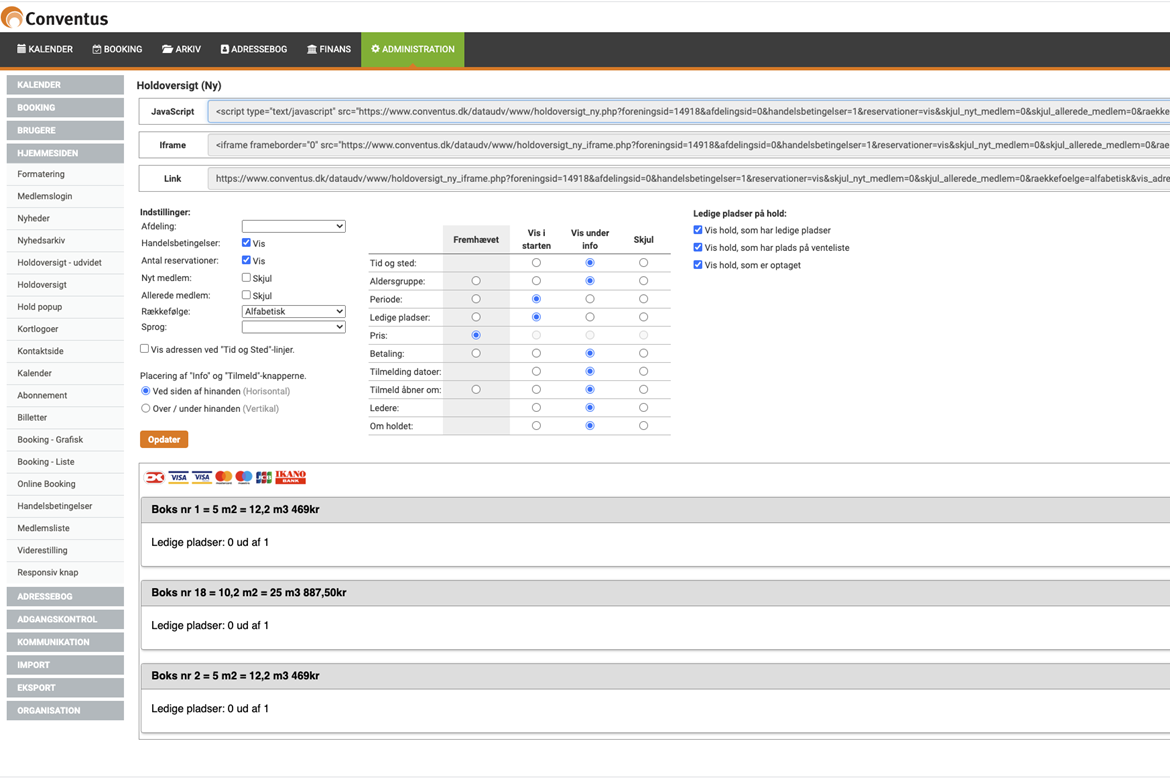1170x781 pixels.
Task: Click the Dankort payment card icon
Action: click(x=155, y=478)
